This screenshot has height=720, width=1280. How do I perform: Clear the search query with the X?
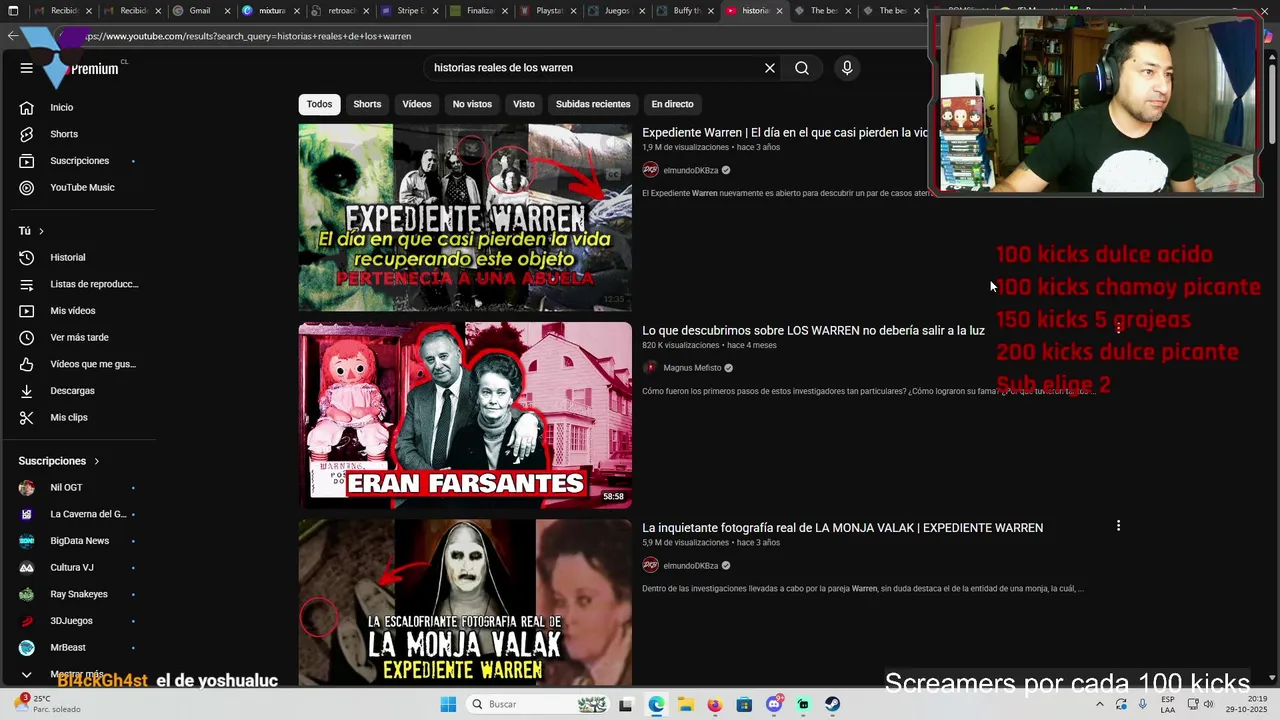pos(770,68)
